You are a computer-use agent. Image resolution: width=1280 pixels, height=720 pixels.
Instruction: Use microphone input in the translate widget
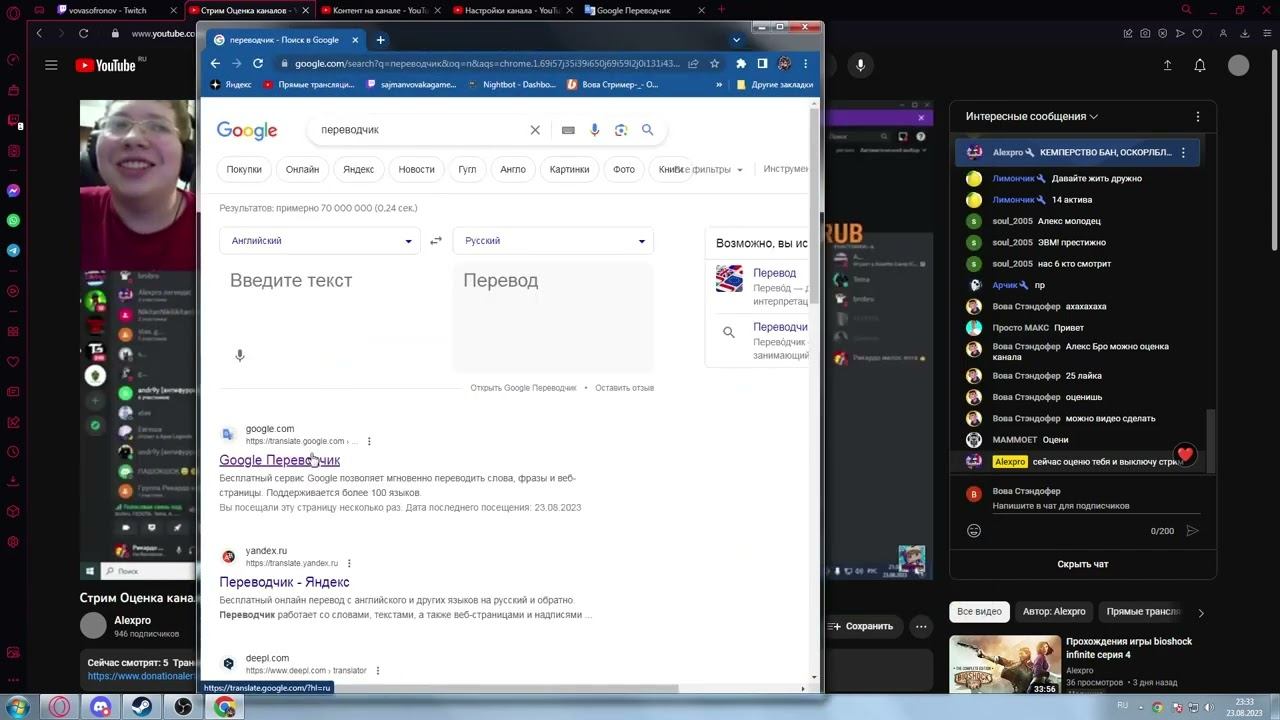tap(240, 356)
